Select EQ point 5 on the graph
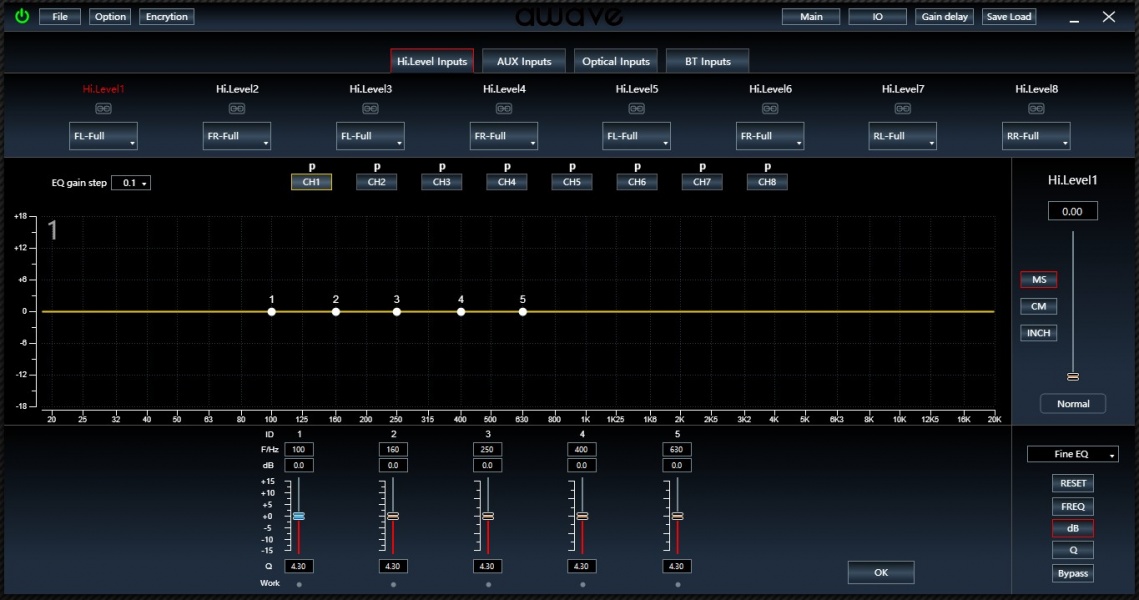This screenshot has height=600, width=1139. (x=523, y=312)
